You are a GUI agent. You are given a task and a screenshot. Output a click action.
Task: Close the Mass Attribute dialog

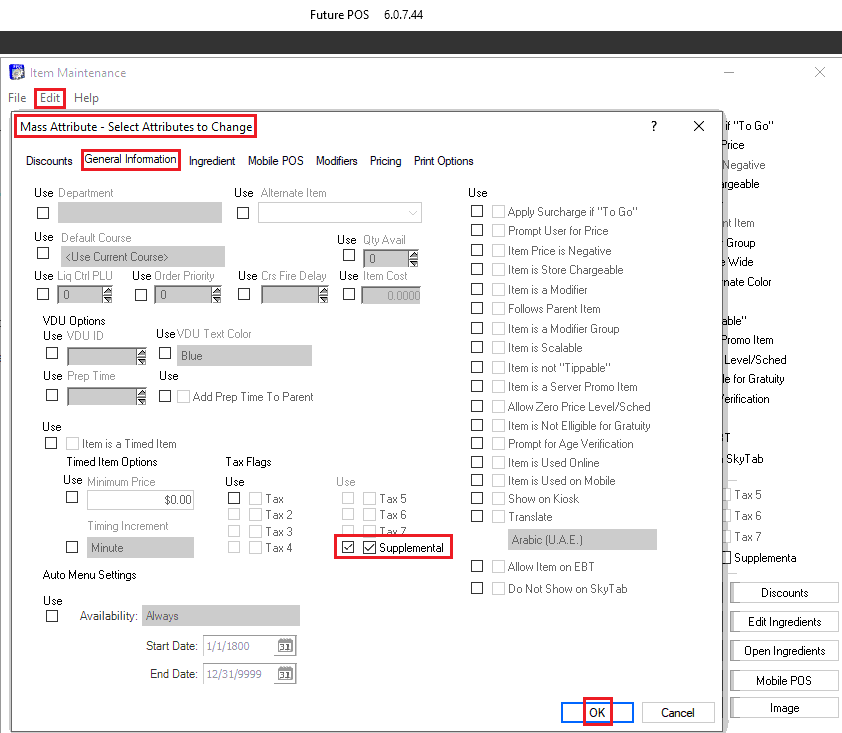(699, 126)
